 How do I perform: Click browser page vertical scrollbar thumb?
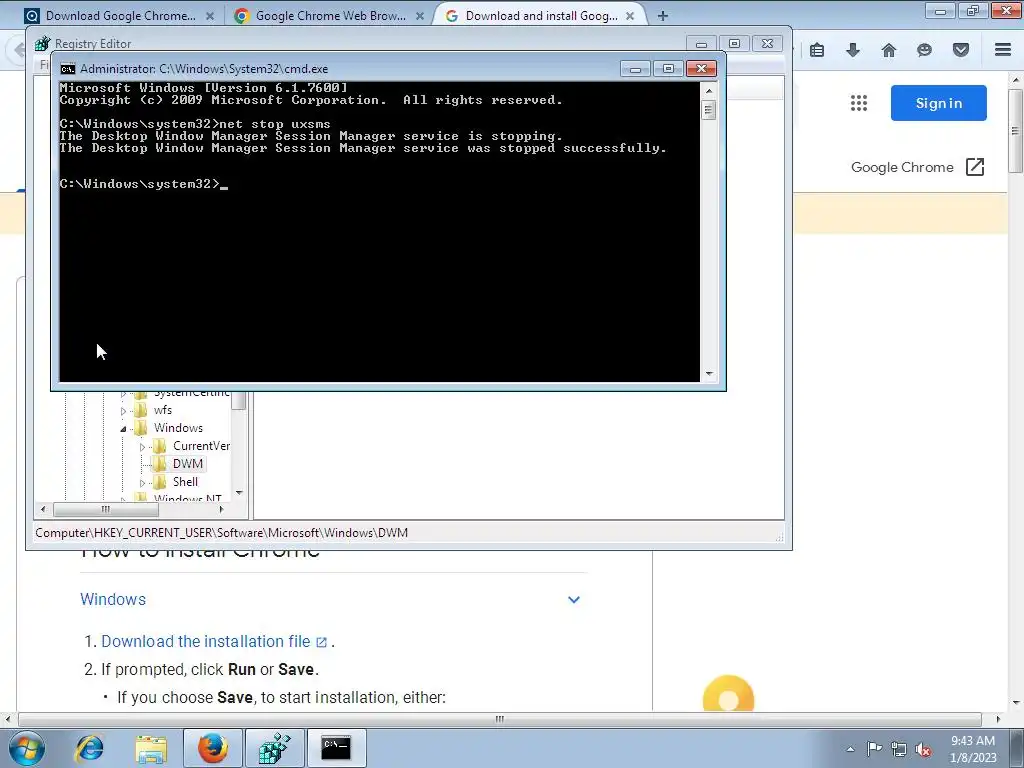coord(1015,131)
